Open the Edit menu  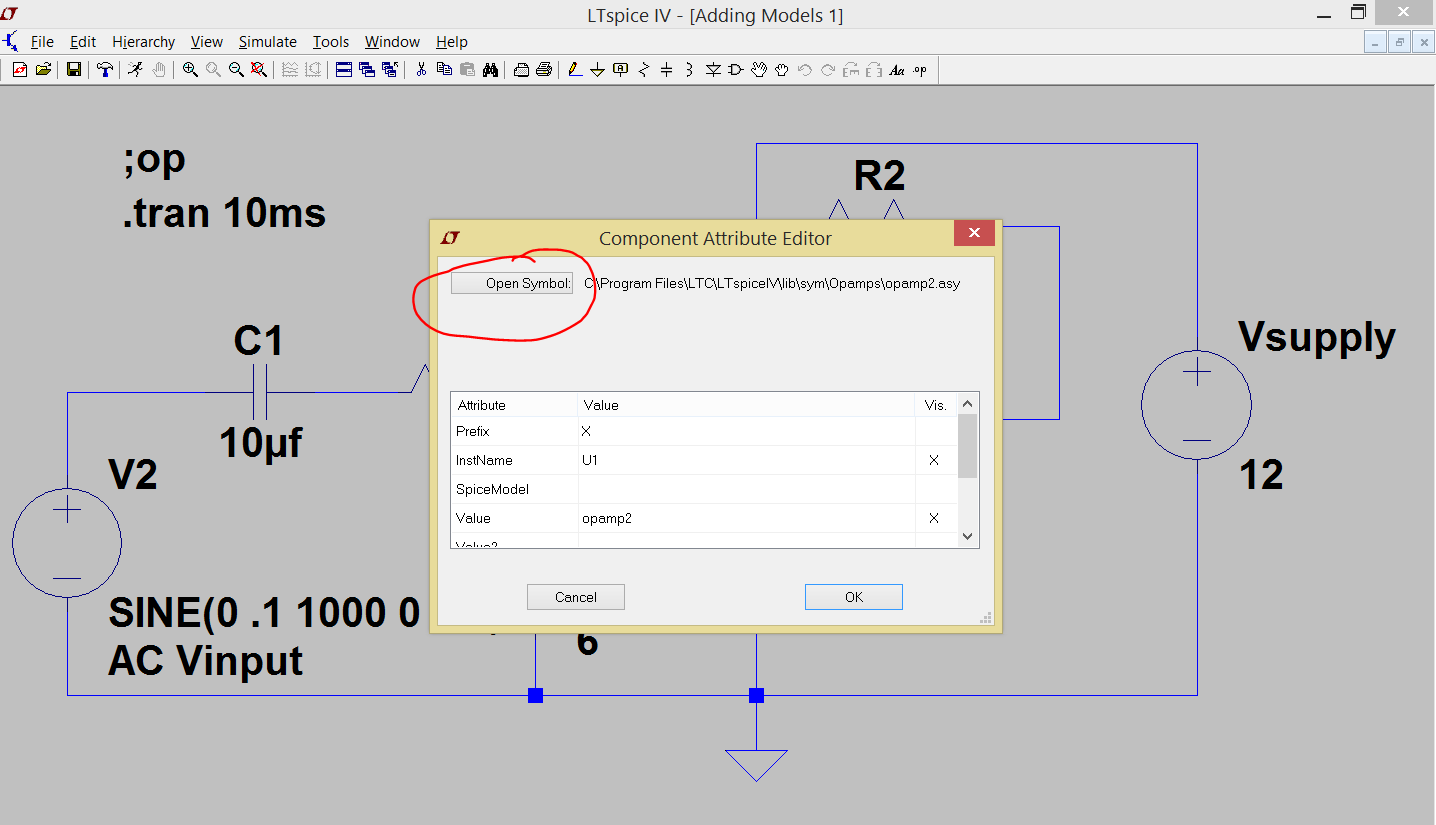(83, 42)
